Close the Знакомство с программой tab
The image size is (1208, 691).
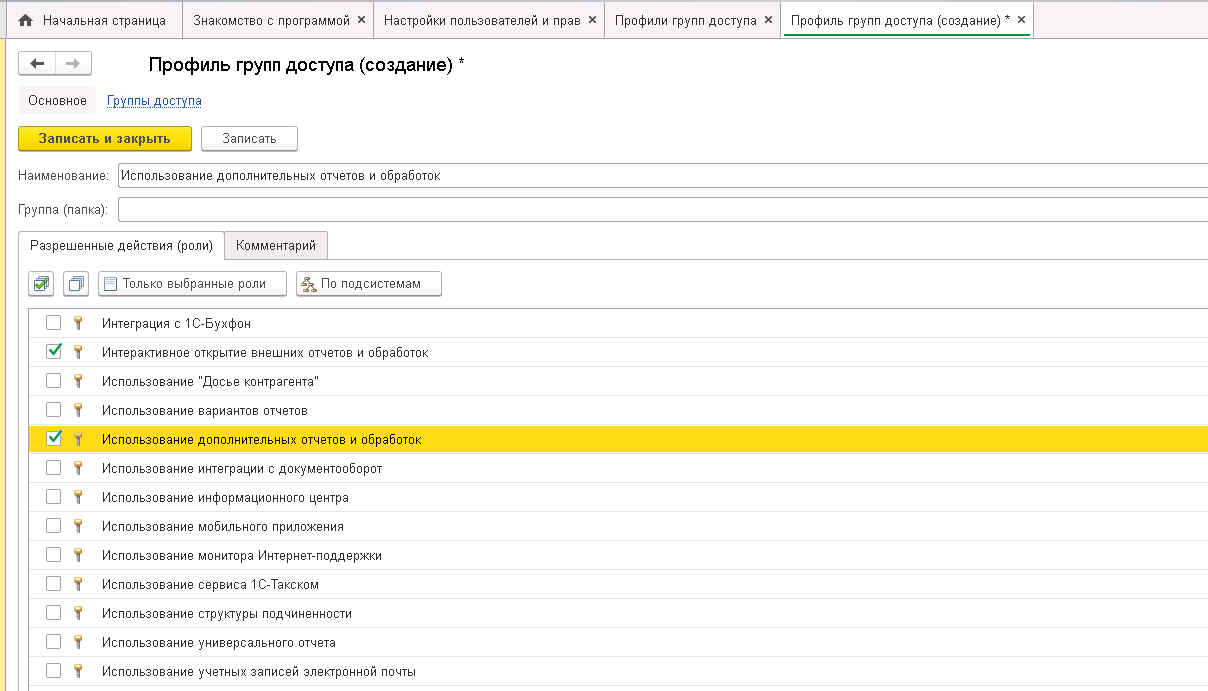click(x=362, y=20)
